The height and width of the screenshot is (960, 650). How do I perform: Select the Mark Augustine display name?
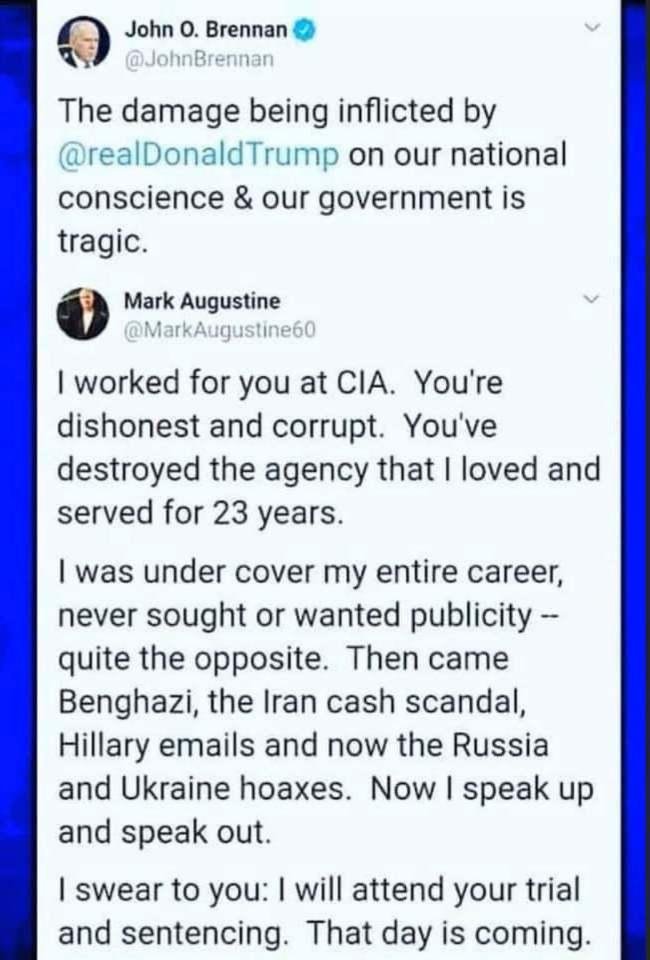pos(202,301)
